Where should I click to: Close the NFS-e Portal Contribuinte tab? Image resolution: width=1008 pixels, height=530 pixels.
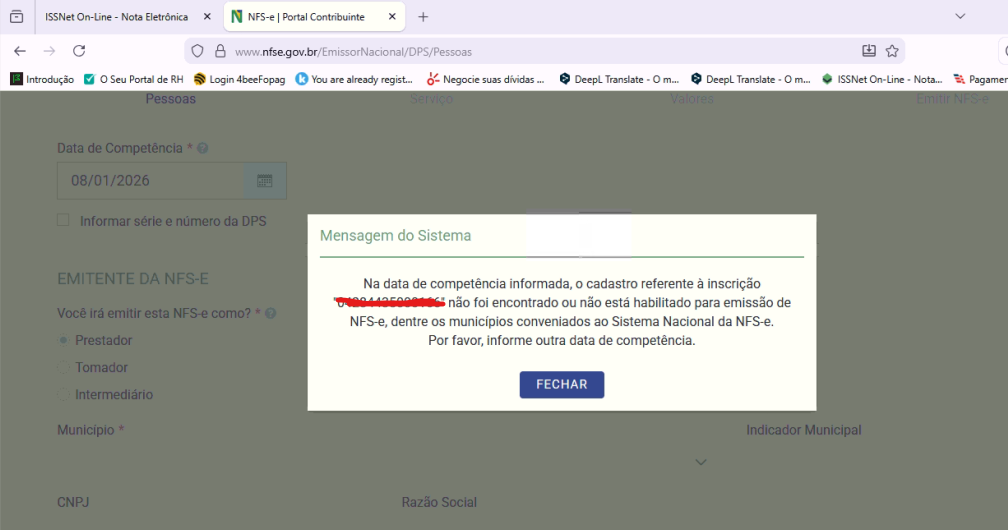tap(391, 17)
